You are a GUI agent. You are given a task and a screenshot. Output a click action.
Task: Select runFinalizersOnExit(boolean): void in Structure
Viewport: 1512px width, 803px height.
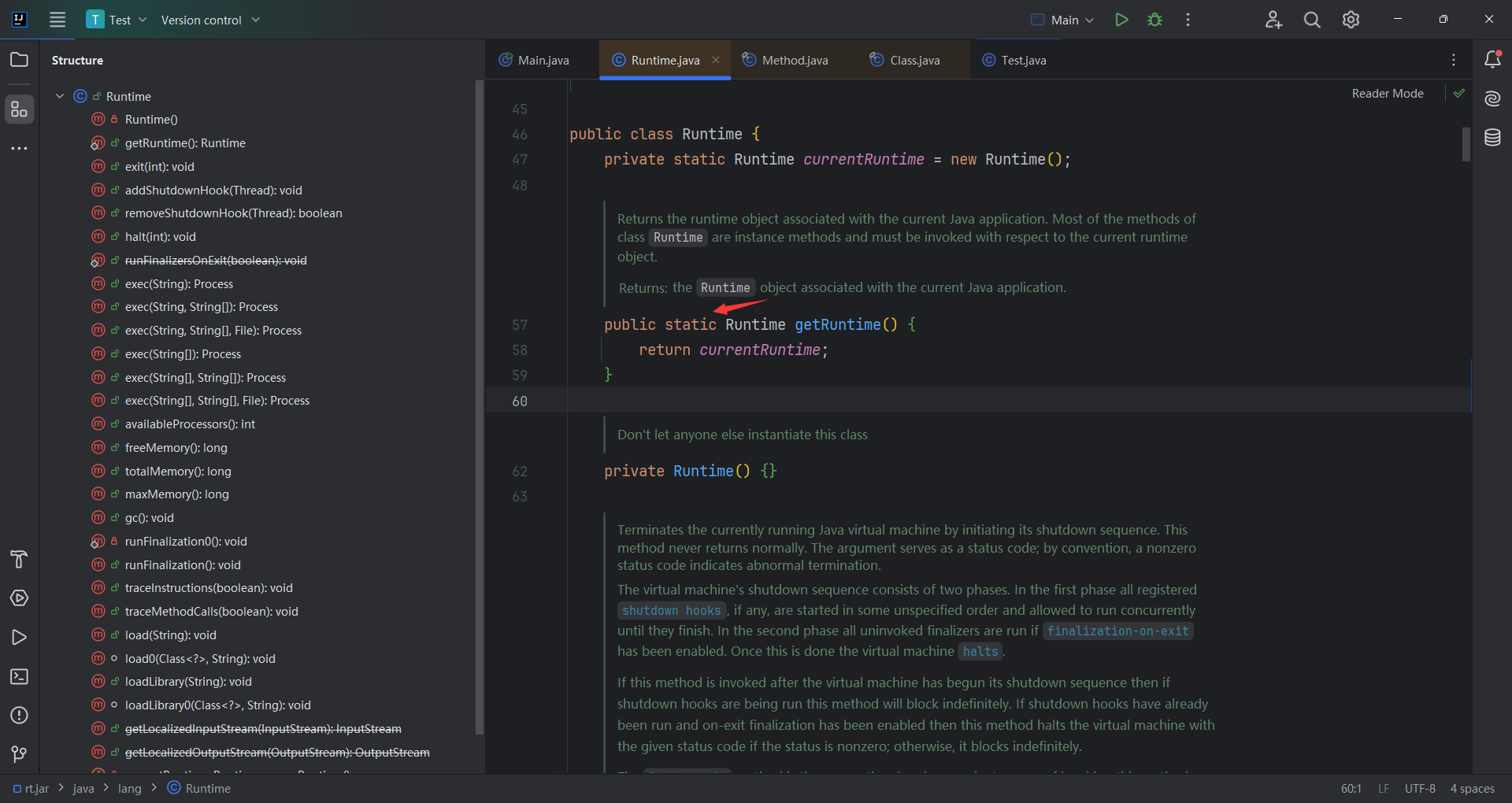tap(216, 261)
